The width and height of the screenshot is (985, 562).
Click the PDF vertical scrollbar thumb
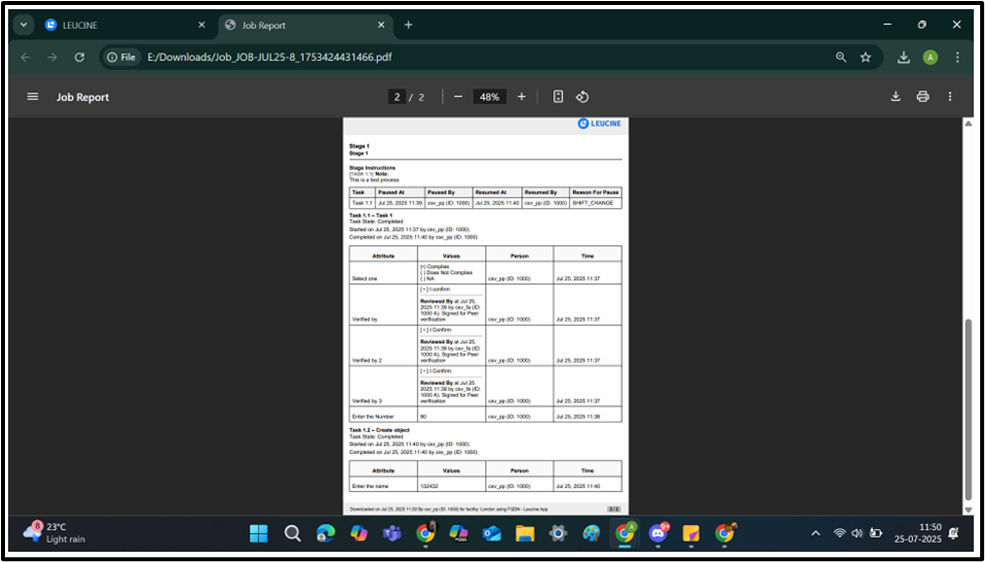coord(967,408)
